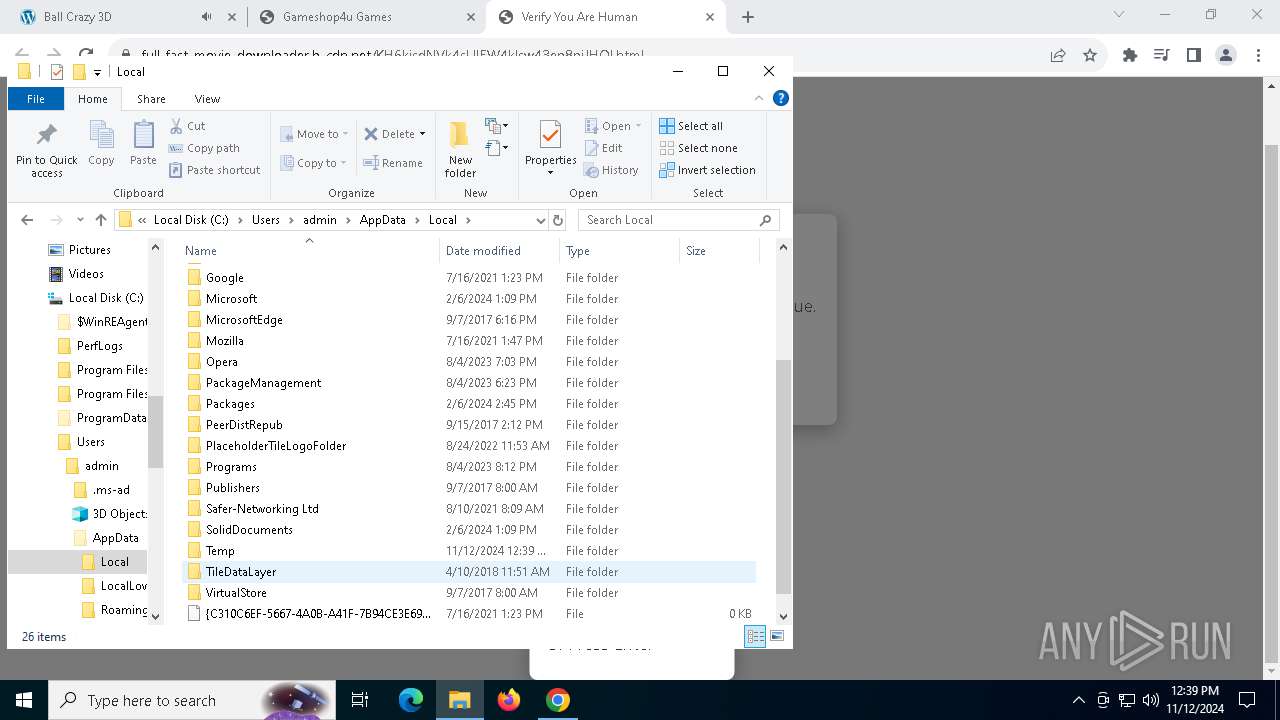Screen dimensions: 1280x720
Task: Create a New folder
Action: (x=460, y=150)
